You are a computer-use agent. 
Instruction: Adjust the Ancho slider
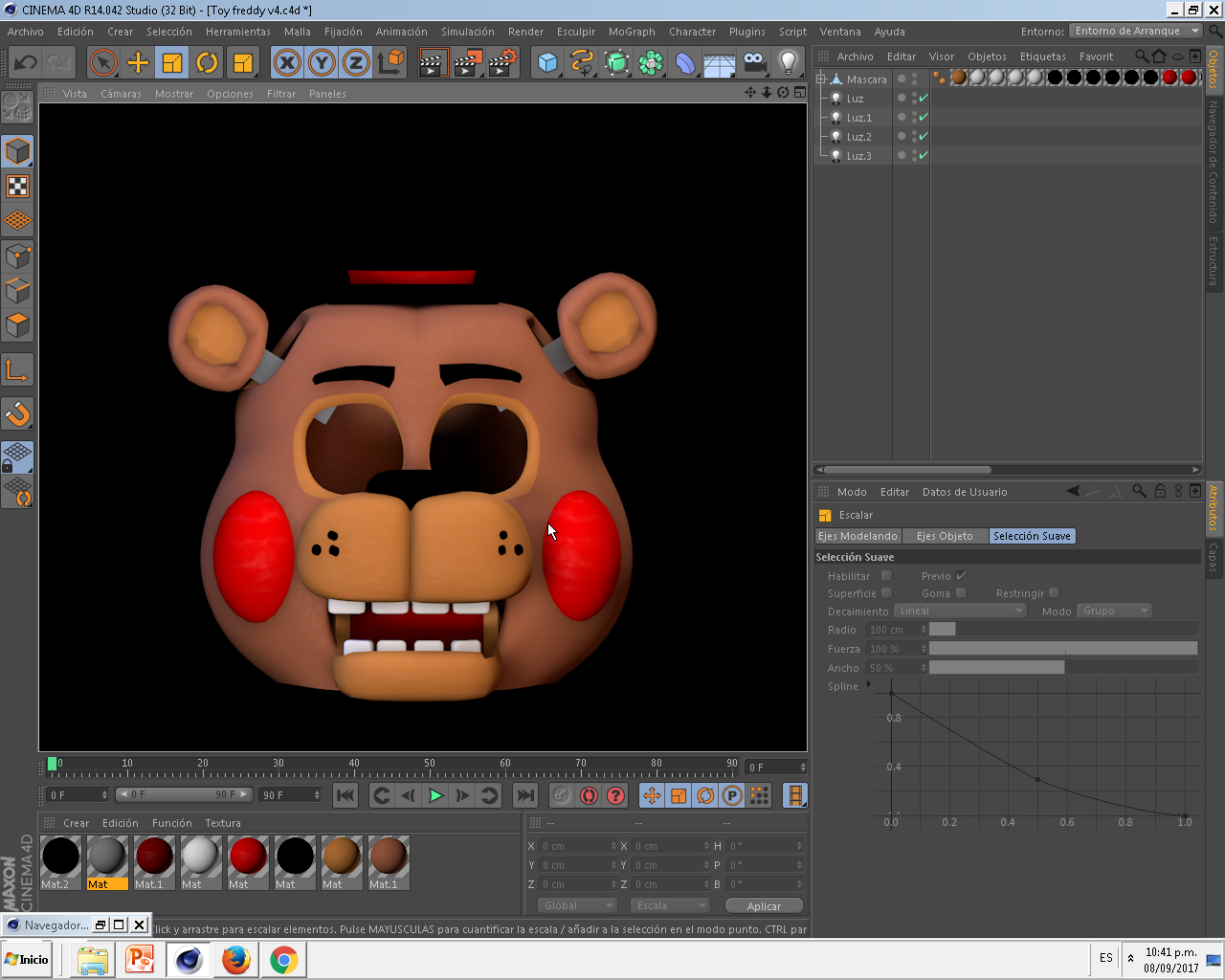(x=1063, y=667)
